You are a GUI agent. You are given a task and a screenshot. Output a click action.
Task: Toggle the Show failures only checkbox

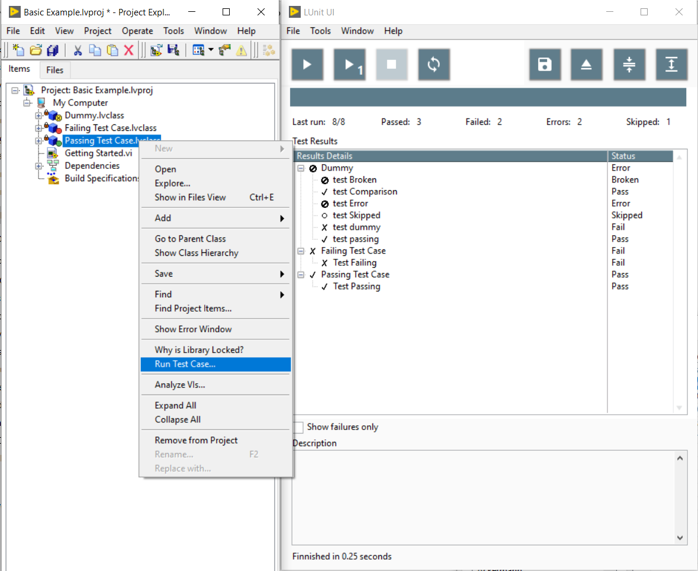pyautogui.click(x=298, y=427)
